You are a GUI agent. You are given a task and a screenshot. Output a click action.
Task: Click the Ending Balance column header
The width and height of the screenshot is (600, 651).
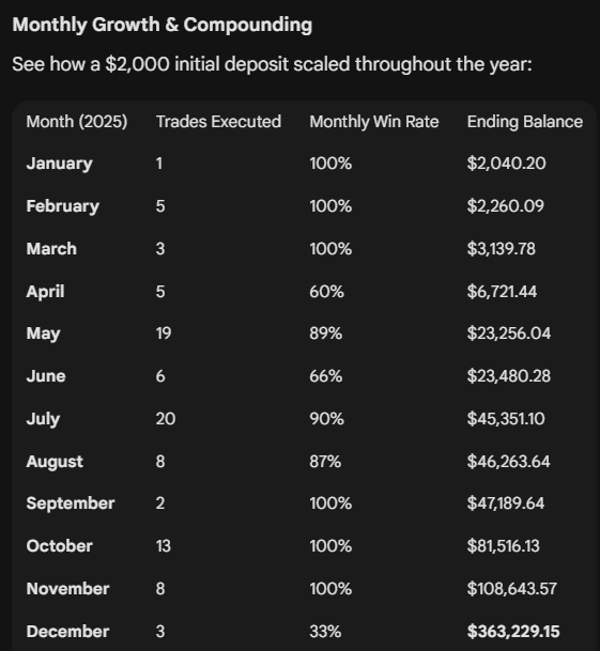[524, 121]
